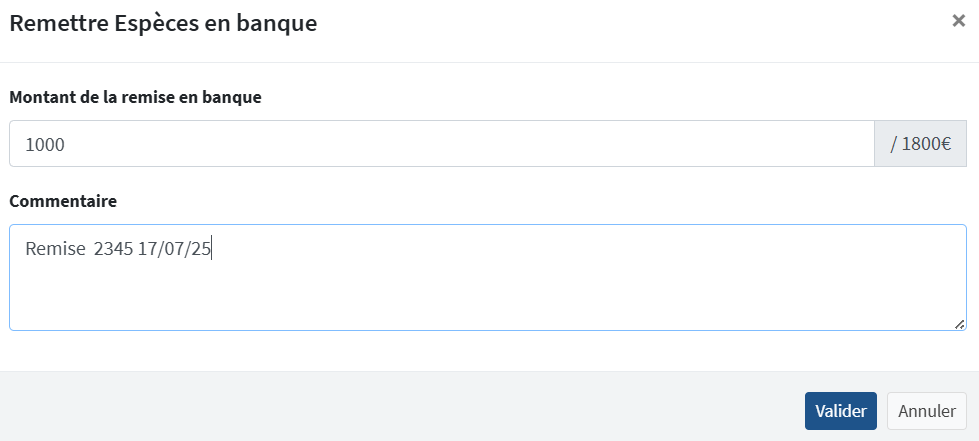Click the dialog title Remettre Espèces en banque
Viewport: 979px width, 441px height.
[x=163, y=23]
